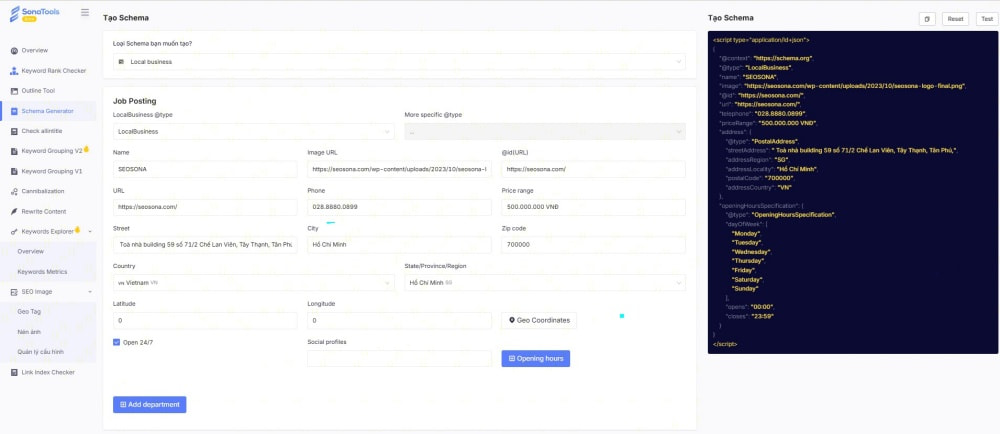1000x434 pixels.
Task: Open the LocalBusiness @type dropdown
Action: click(253, 131)
